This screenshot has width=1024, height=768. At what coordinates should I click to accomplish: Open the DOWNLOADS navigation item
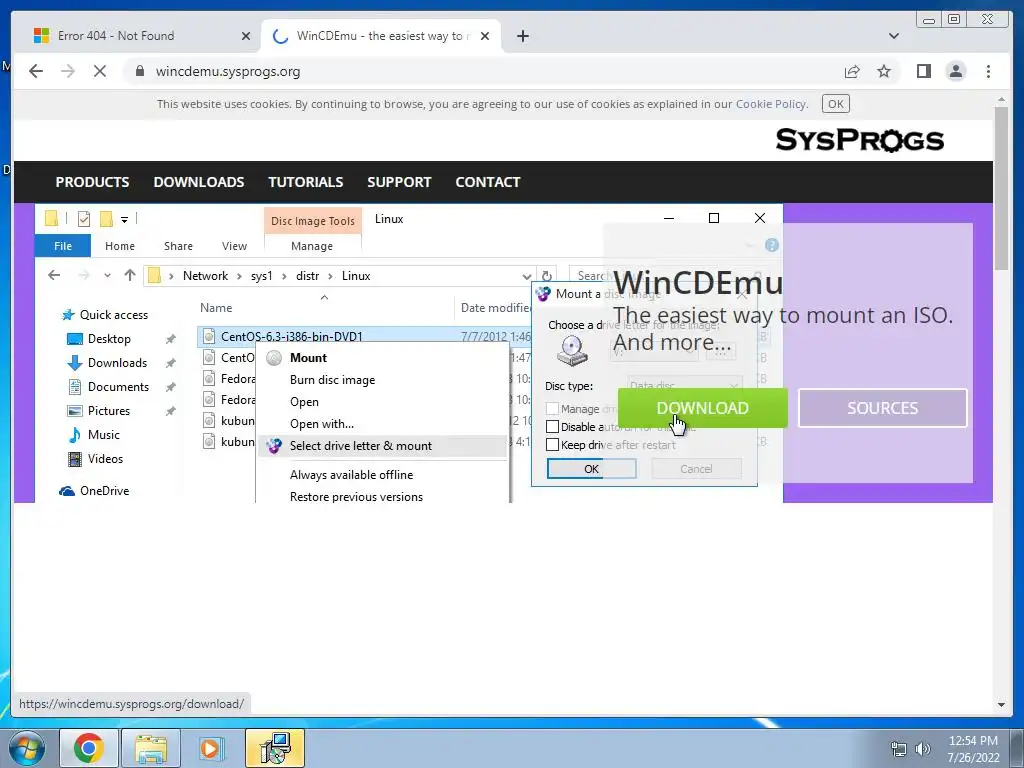(x=199, y=182)
